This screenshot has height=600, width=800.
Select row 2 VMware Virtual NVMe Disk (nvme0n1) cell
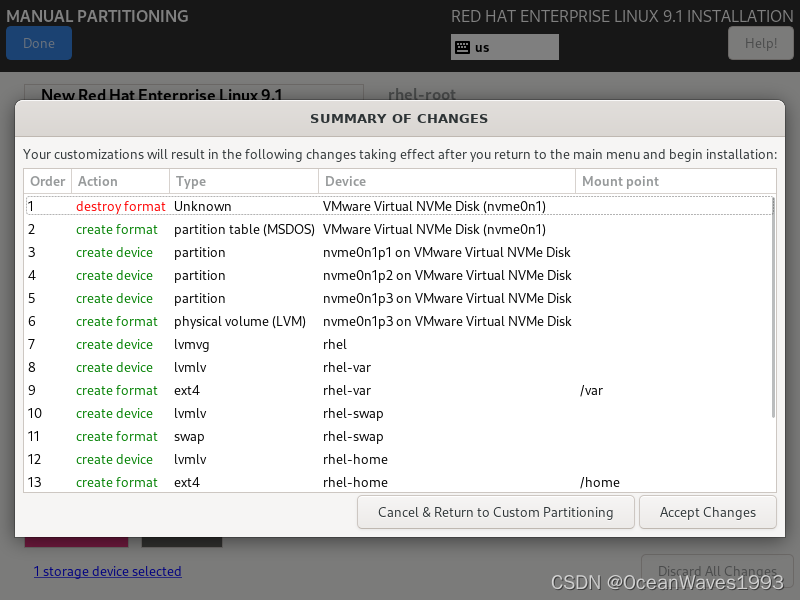[434, 230]
